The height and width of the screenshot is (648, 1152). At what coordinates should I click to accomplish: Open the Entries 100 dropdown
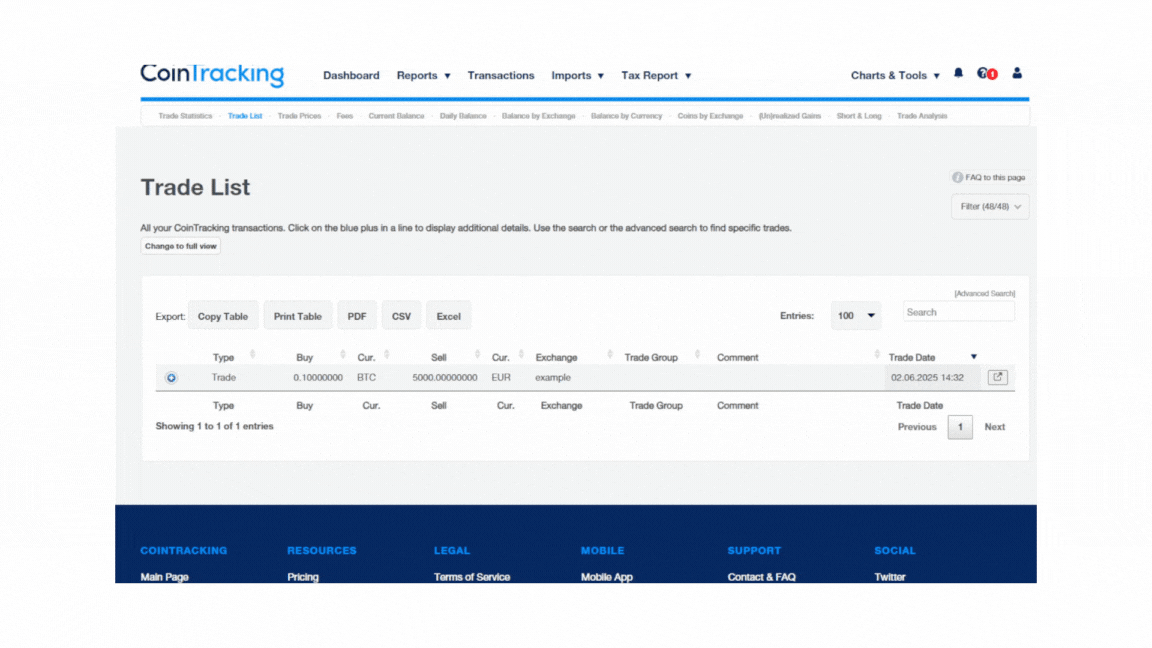[x=855, y=316]
